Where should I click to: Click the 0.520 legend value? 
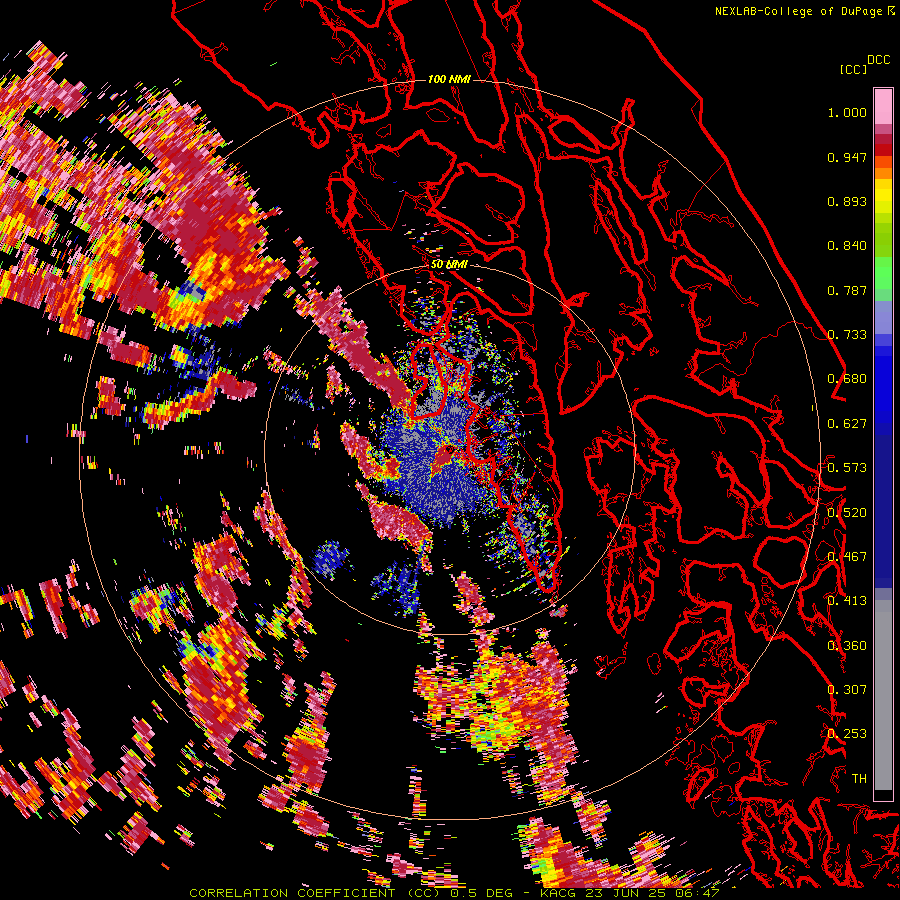(x=847, y=513)
